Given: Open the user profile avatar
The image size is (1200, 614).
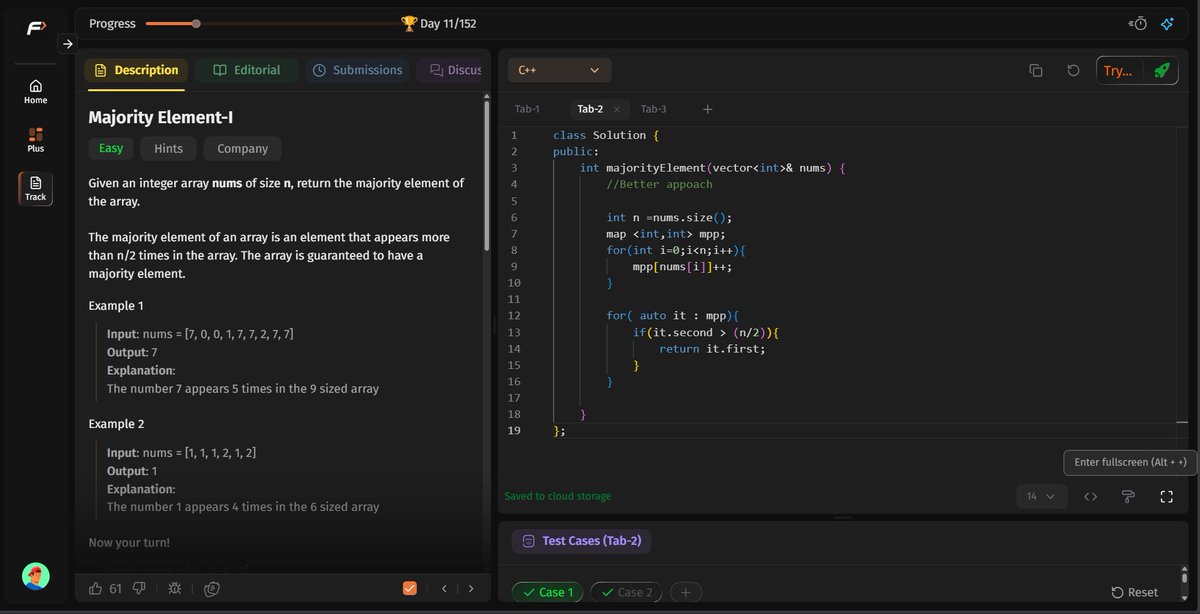Looking at the screenshot, I should point(36,576).
